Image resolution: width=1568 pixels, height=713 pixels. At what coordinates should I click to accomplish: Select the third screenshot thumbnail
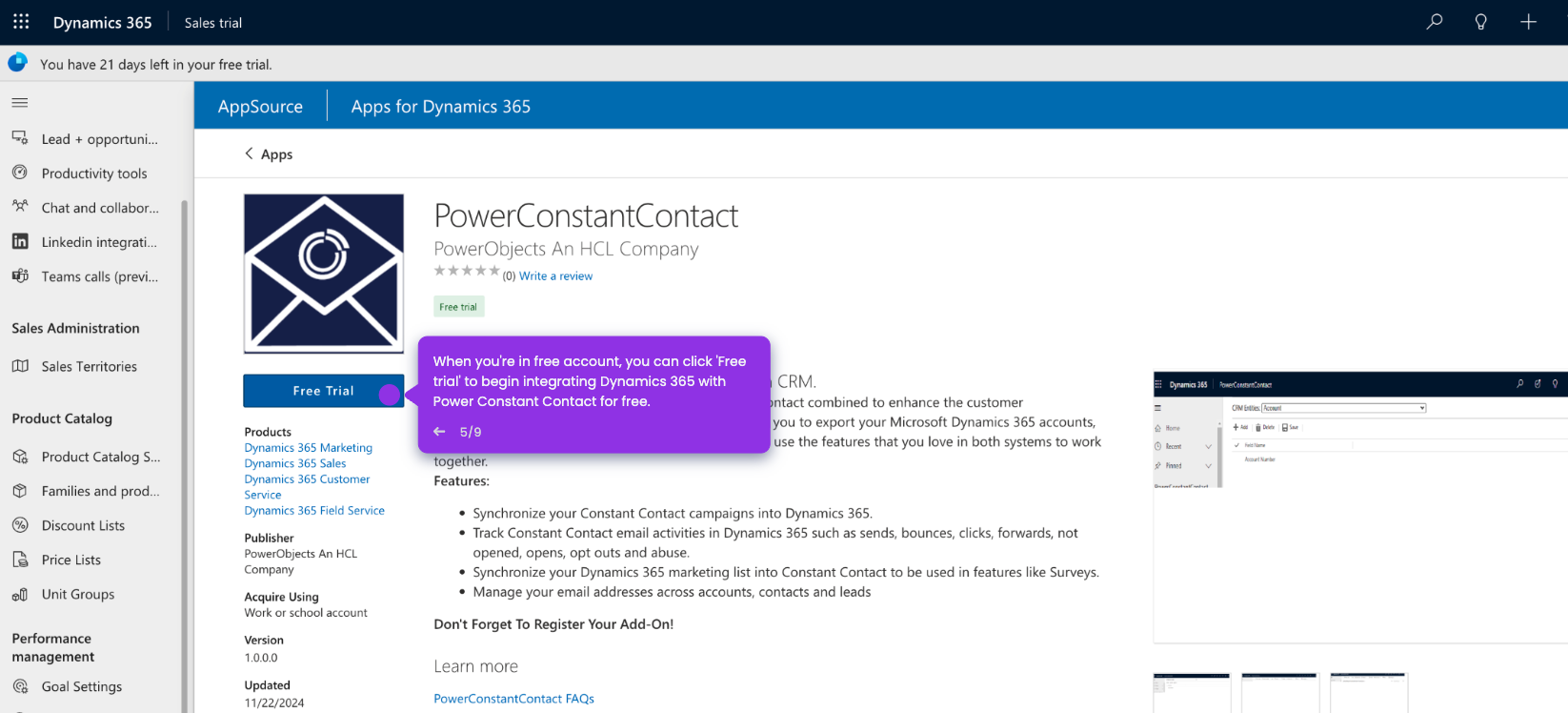(x=1368, y=693)
